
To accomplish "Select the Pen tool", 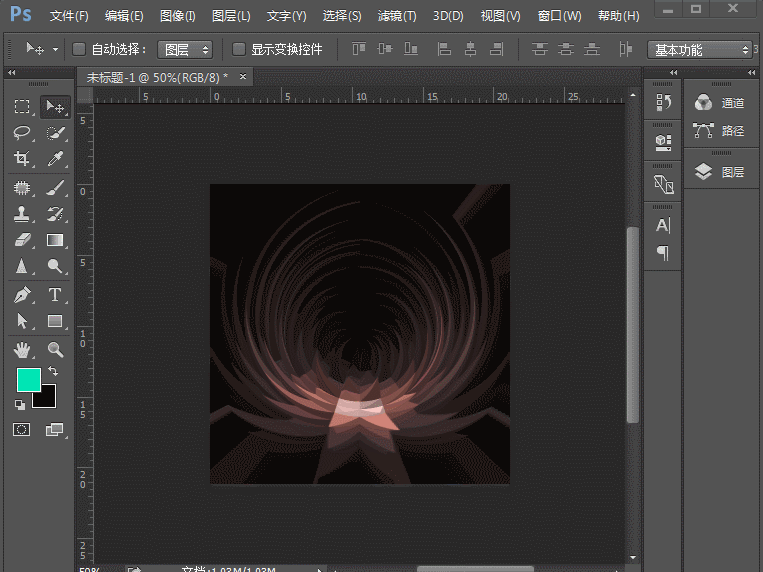I will point(22,295).
